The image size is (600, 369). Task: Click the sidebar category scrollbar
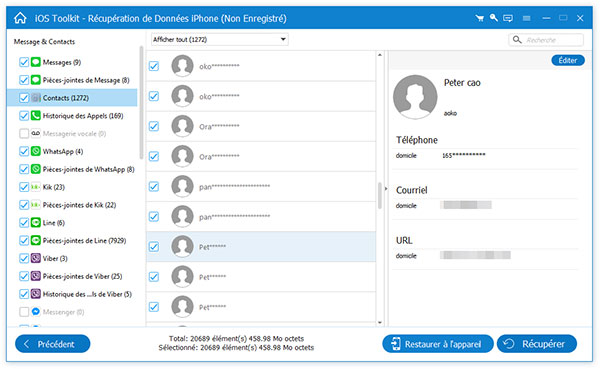point(141,103)
